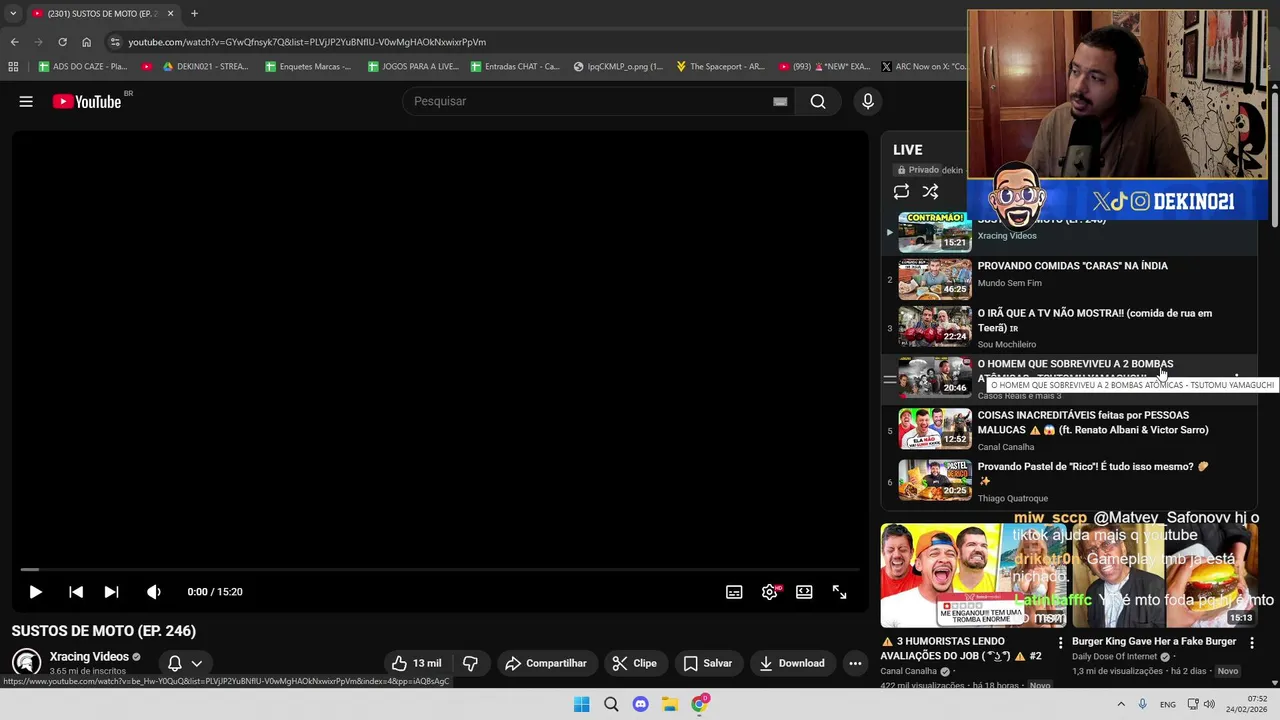The image size is (1280, 720).
Task: Play the video with the play button
Action: 35,592
